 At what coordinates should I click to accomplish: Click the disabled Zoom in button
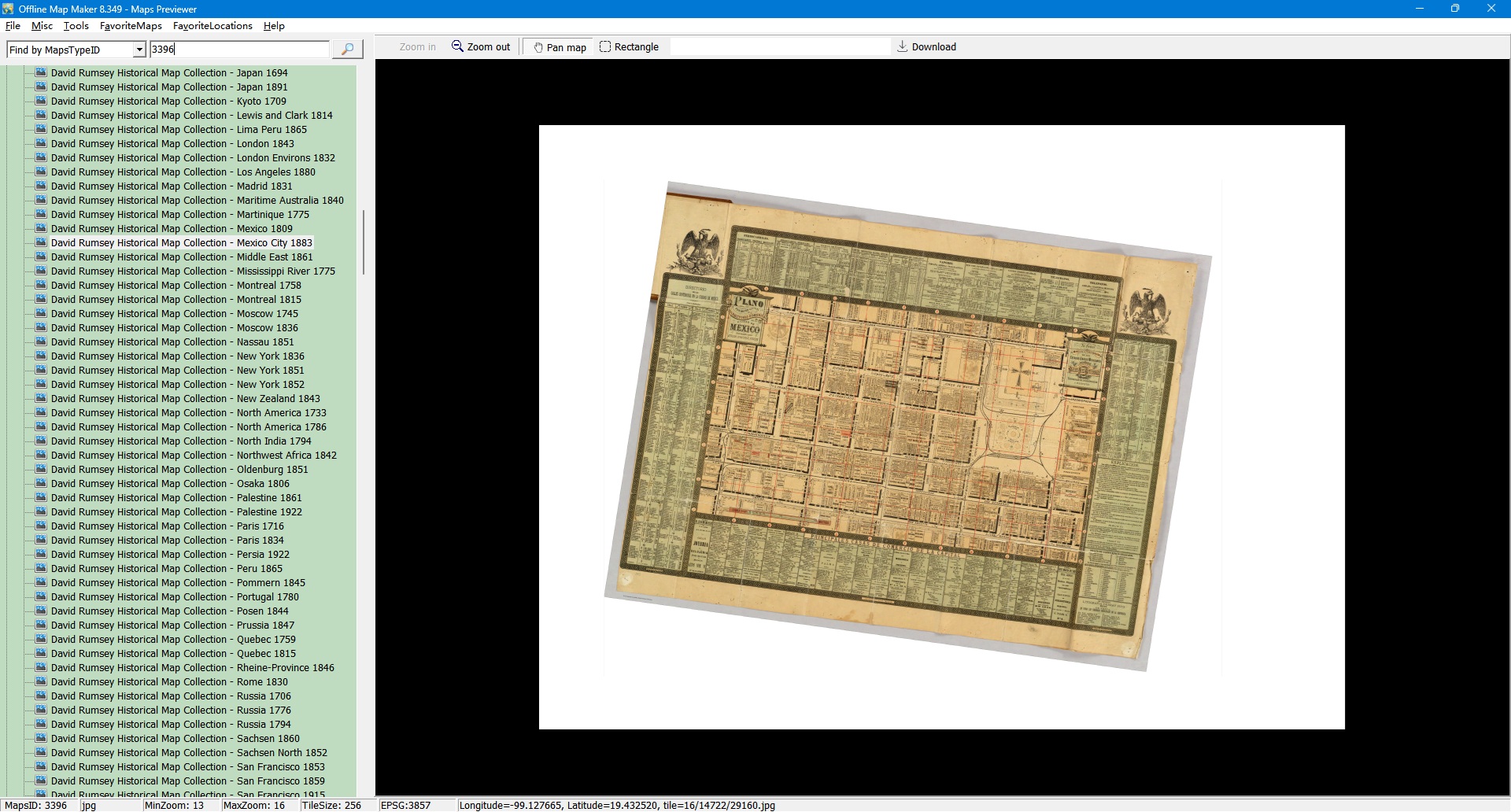[x=417, y=47]
